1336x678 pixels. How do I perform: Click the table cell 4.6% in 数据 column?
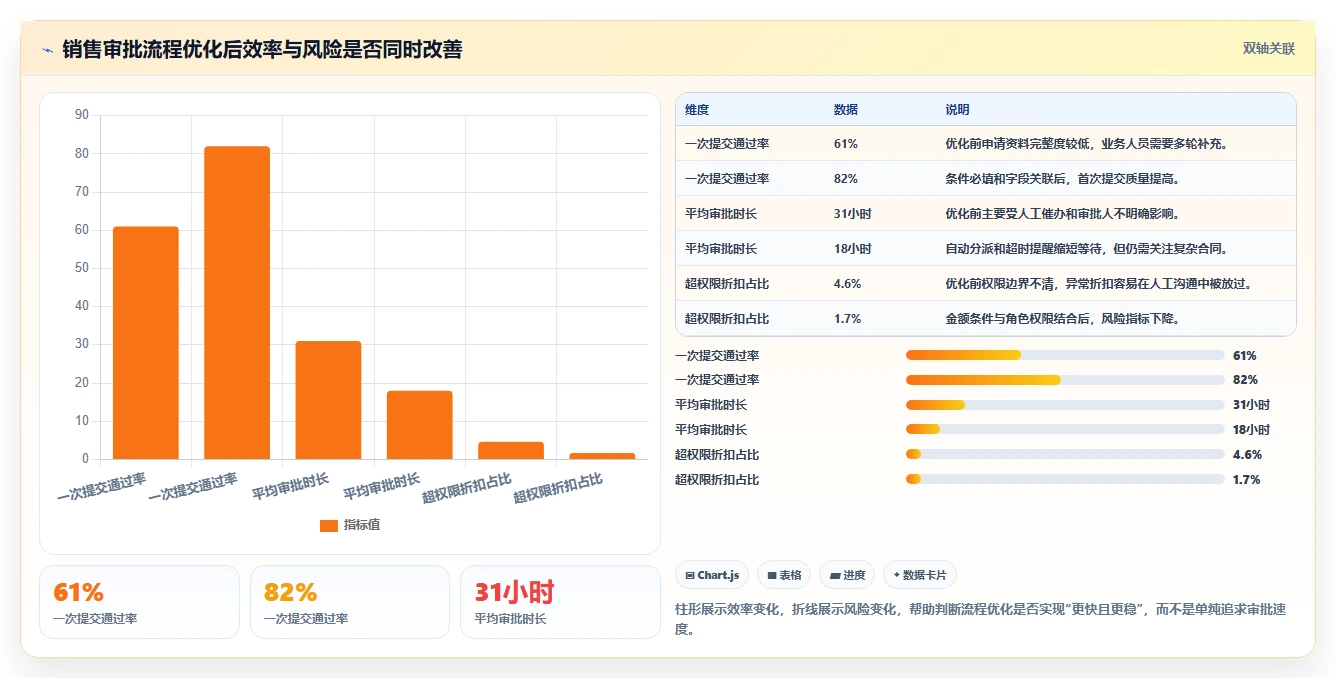coord(847,284)
